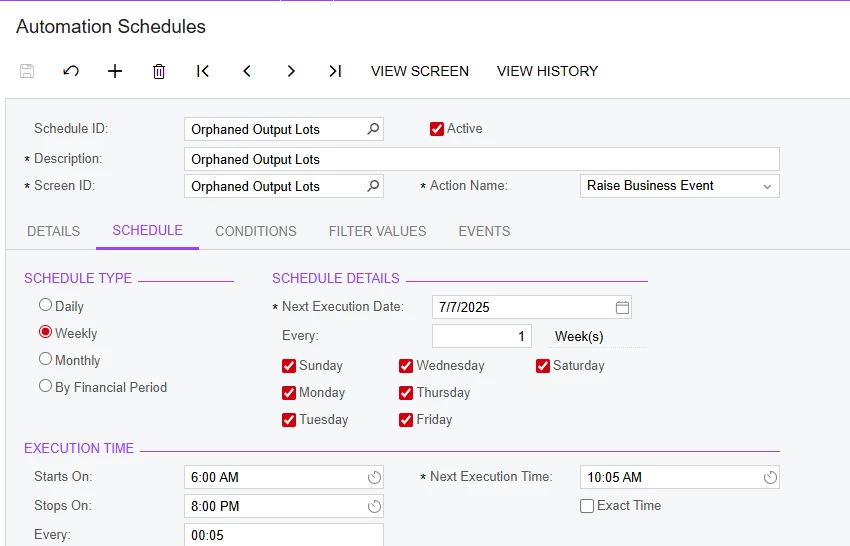850x546 pixels.
Task: Open Schedule ID lookup magnifier
Action: 373,129
